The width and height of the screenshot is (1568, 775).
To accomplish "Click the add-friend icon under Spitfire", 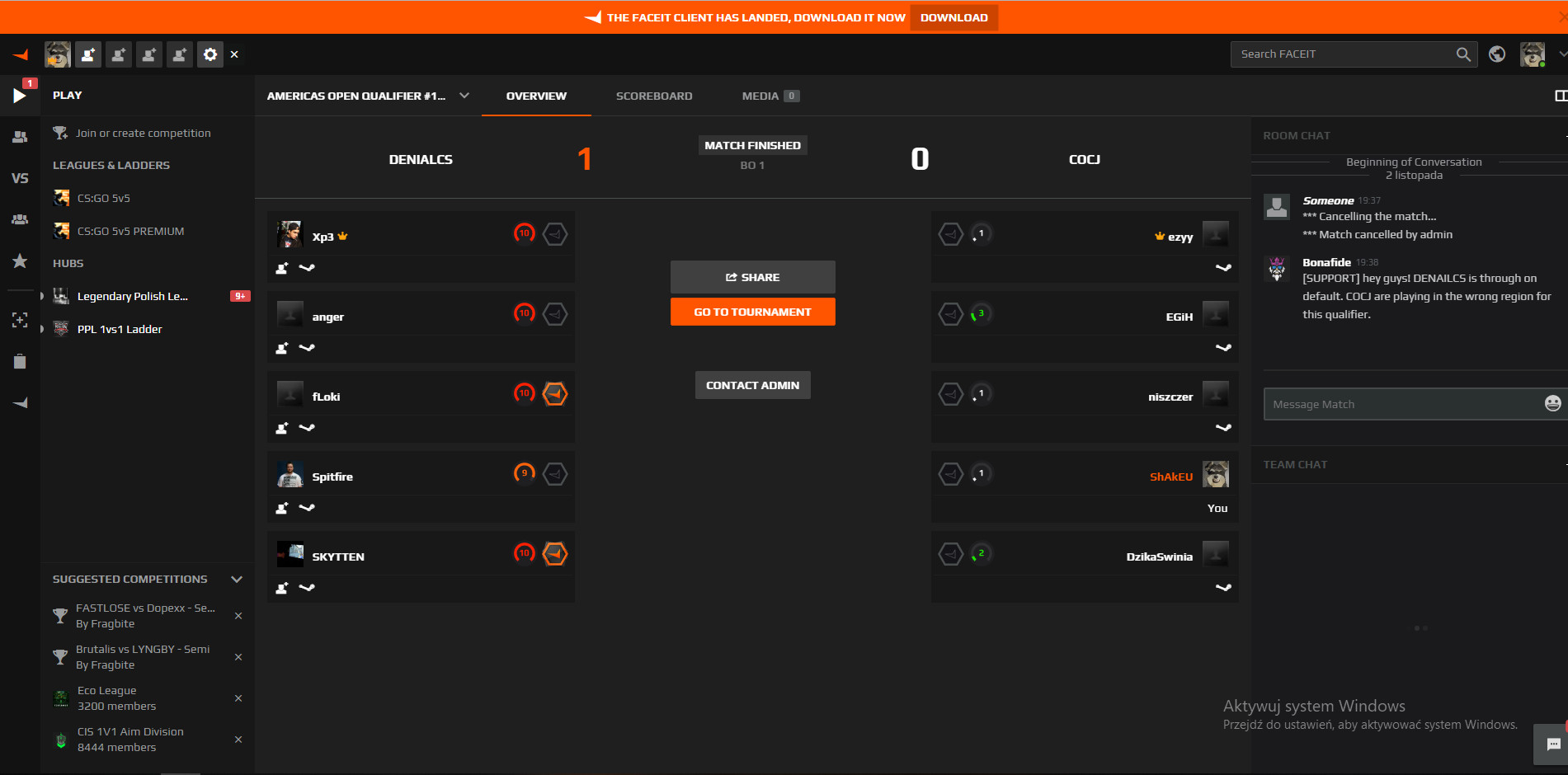I will [282, 508].
